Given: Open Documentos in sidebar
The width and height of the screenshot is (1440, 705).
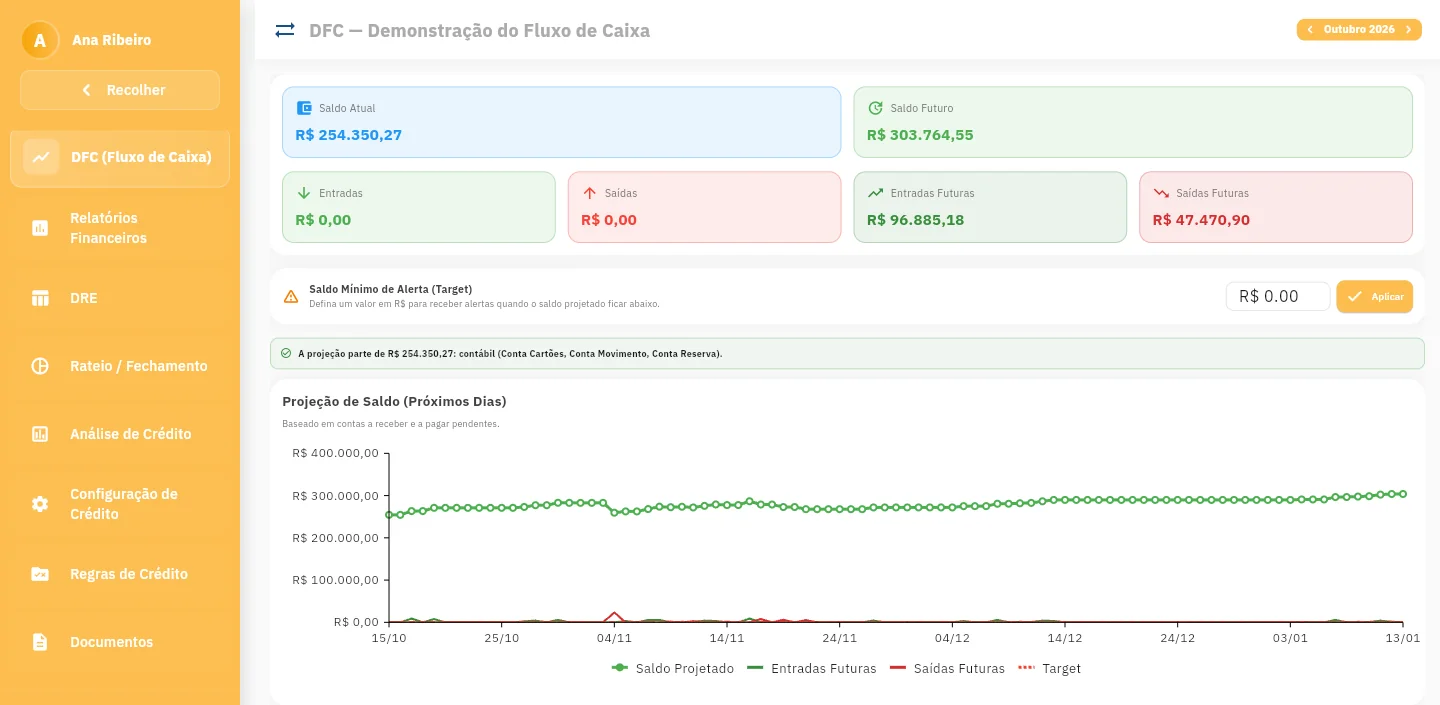Looking at the screenshot, I should point(120,642).
